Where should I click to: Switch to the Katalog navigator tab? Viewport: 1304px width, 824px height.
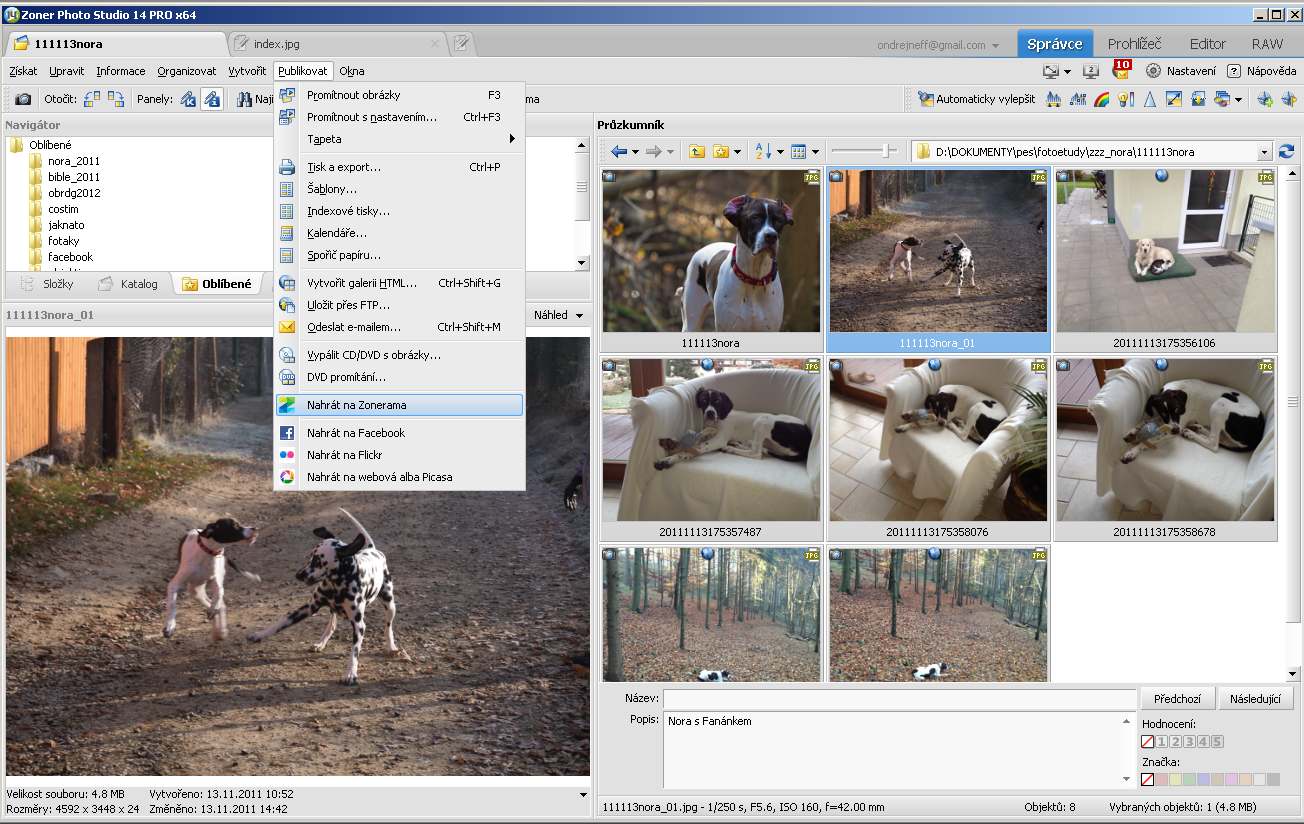point(129,284)
